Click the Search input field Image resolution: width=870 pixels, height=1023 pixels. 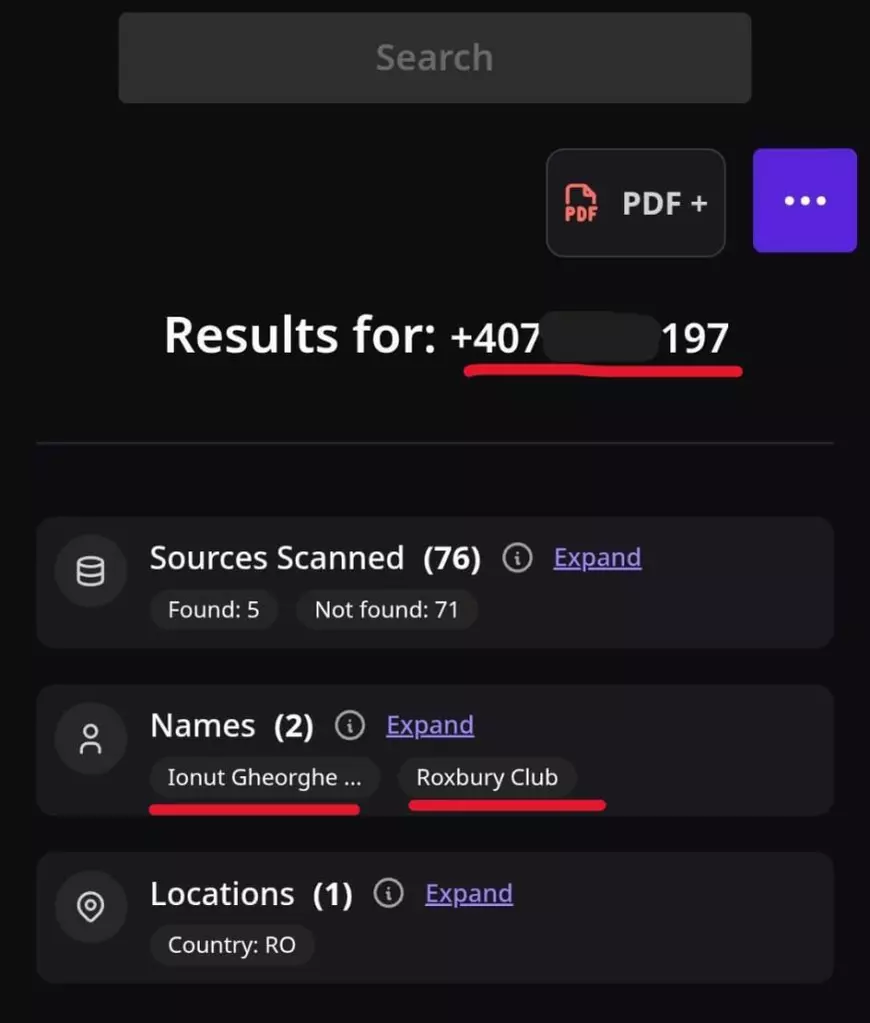click(434, 58)
